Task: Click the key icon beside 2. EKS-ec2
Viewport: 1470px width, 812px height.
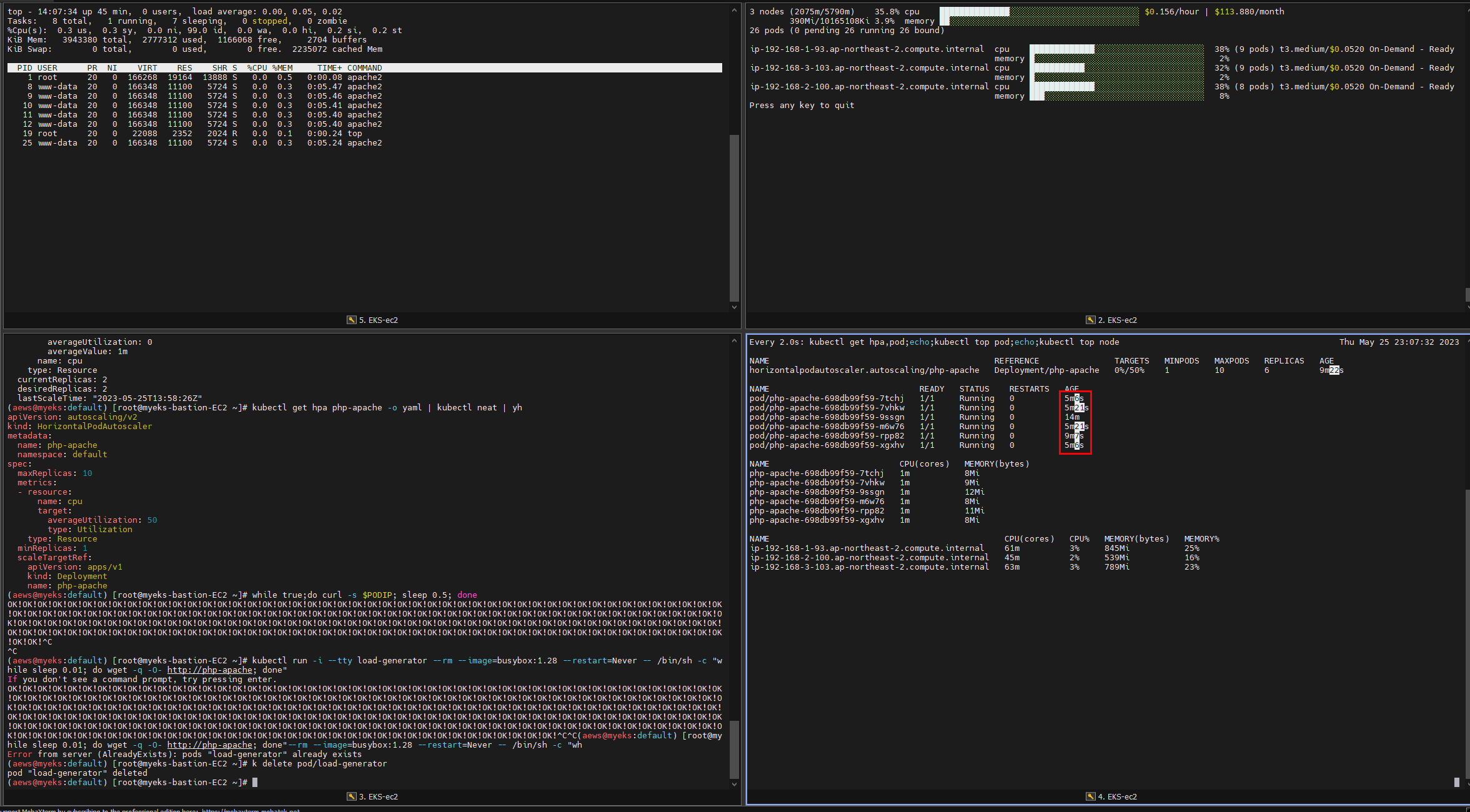Action: point(1091,320)
